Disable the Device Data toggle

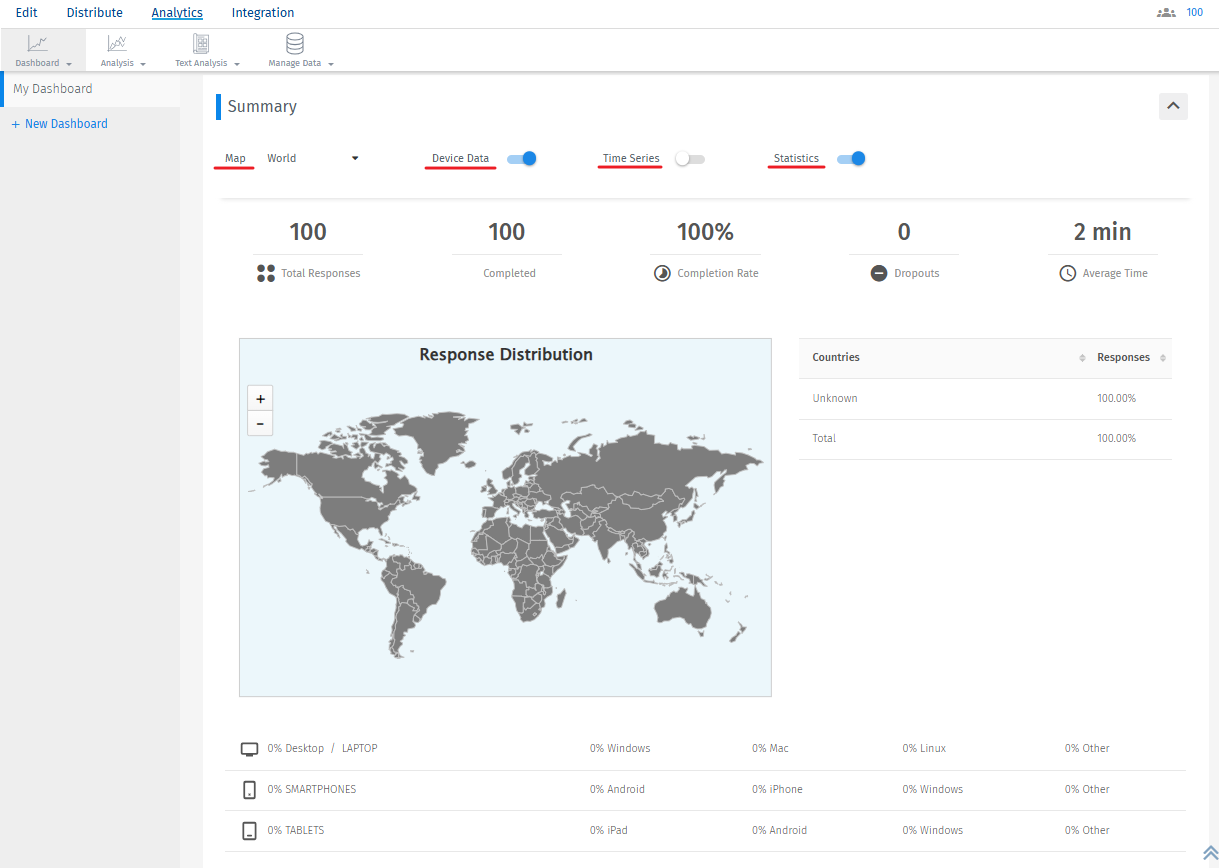pos(522,158)
